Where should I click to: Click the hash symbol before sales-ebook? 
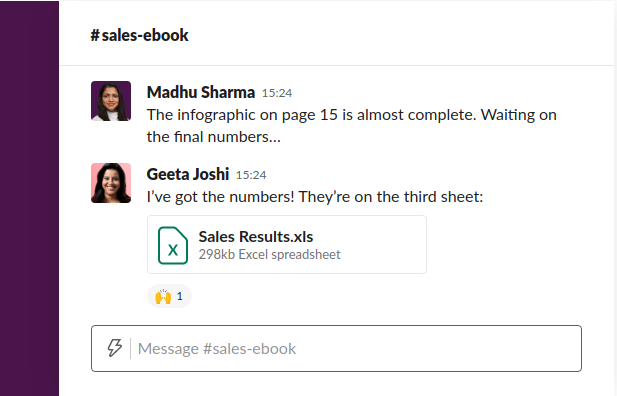(95, 35)
